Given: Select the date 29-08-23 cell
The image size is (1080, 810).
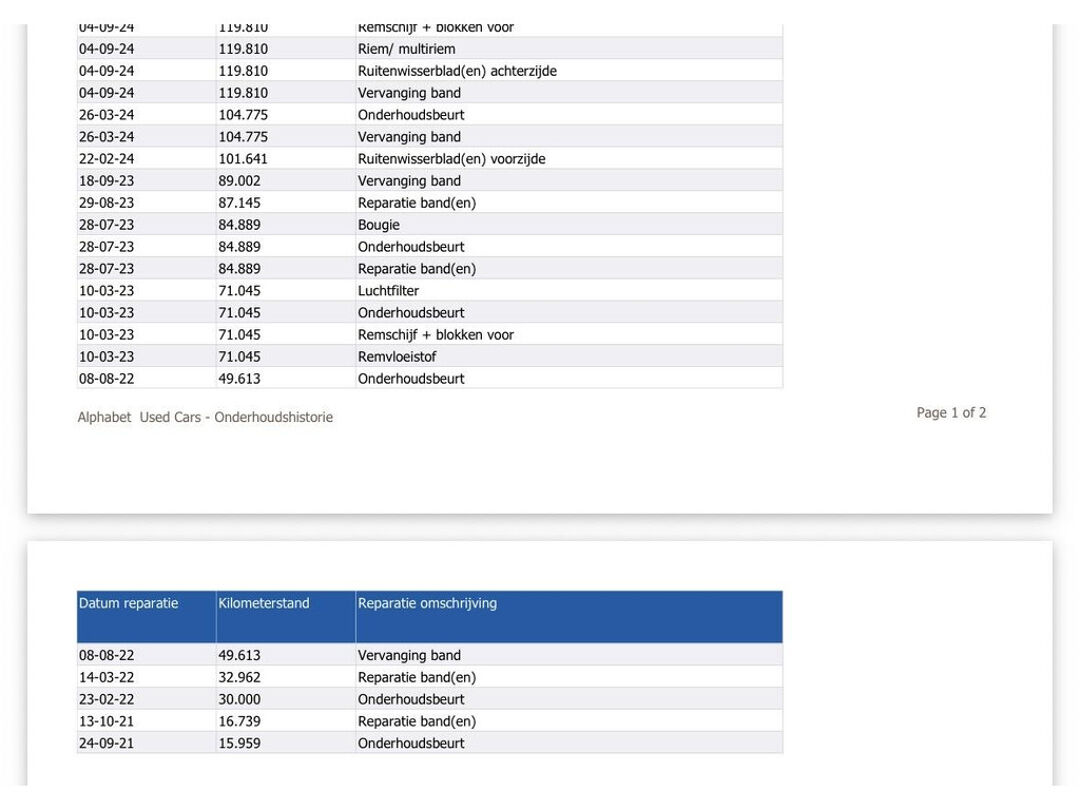Looking at the screenshot, I should (x=107, y=203).
